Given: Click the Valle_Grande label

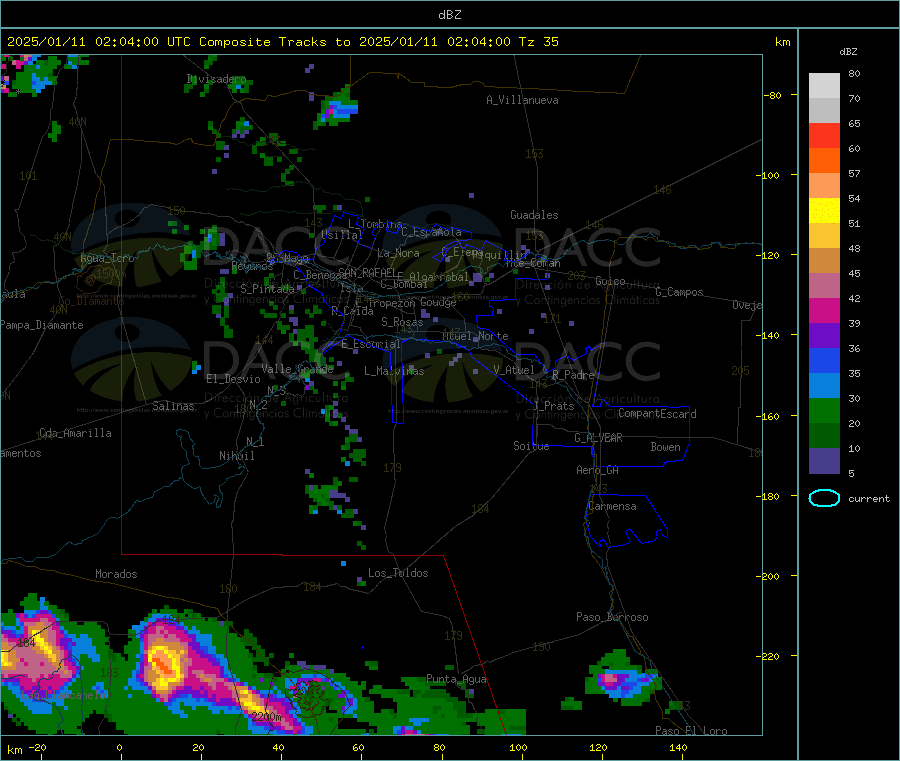Looking at the screenshot, I should click(x=297, y=369).
